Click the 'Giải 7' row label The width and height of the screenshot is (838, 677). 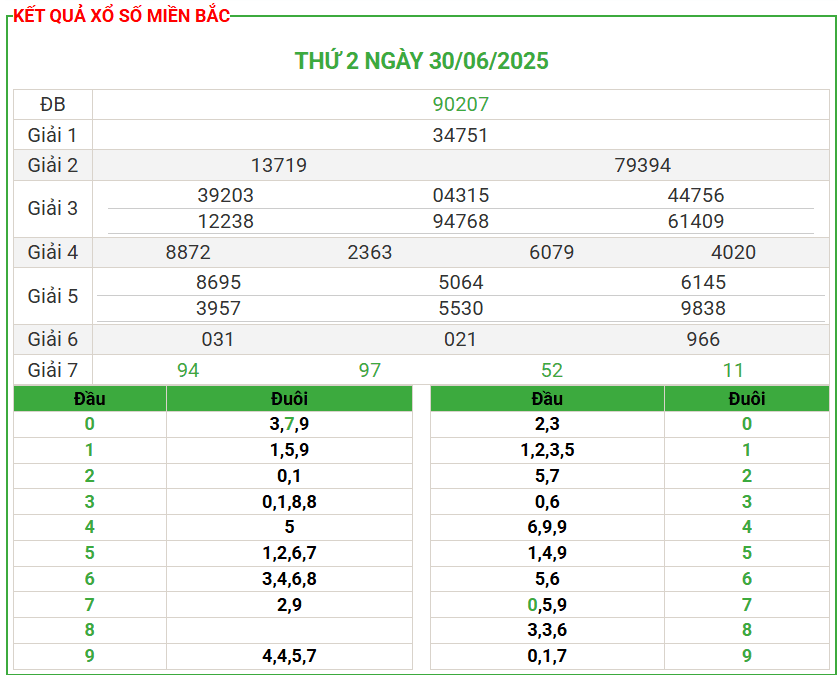click(53, 370)
